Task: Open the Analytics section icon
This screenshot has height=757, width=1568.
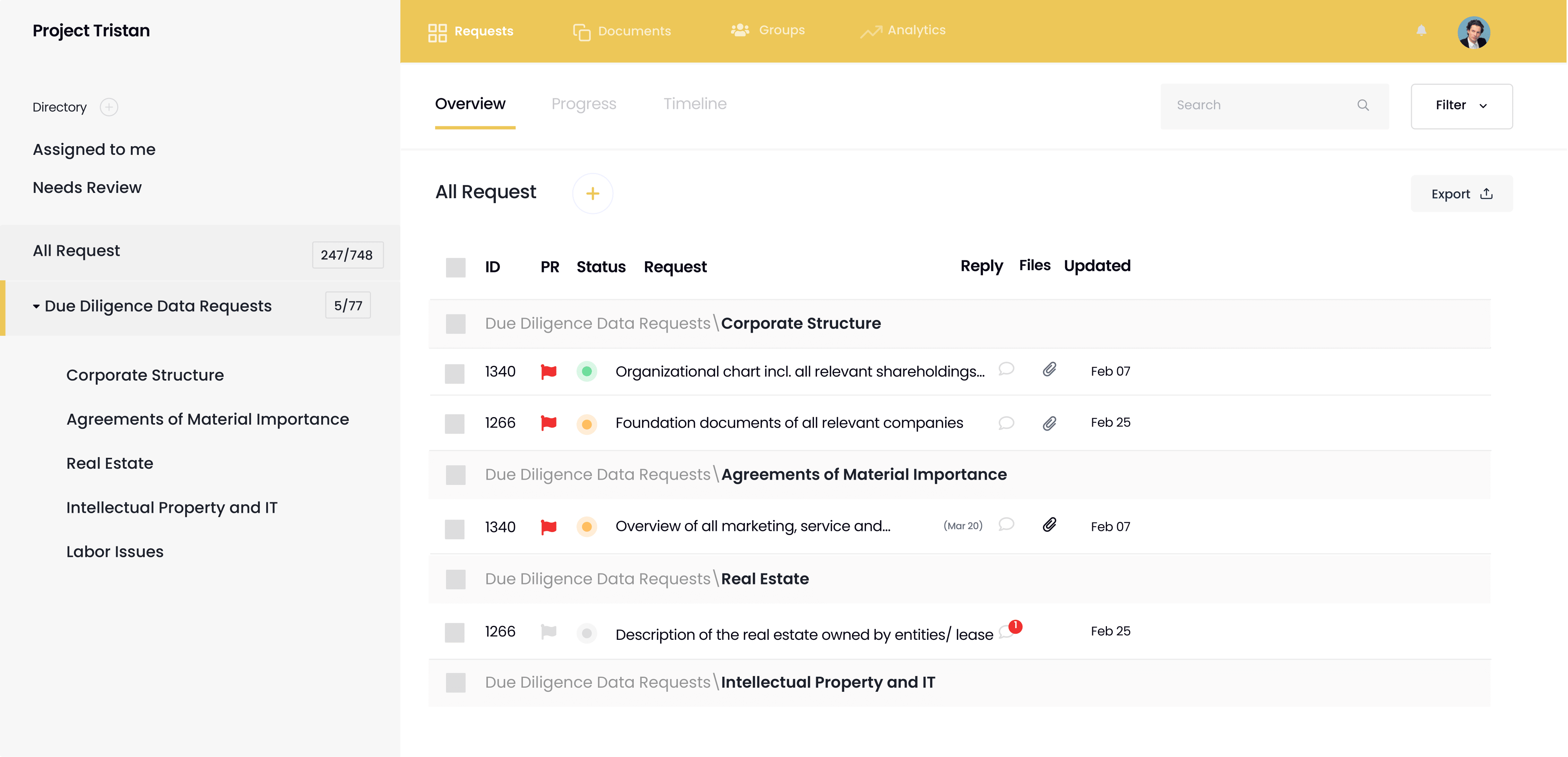Action: (872, 30)
